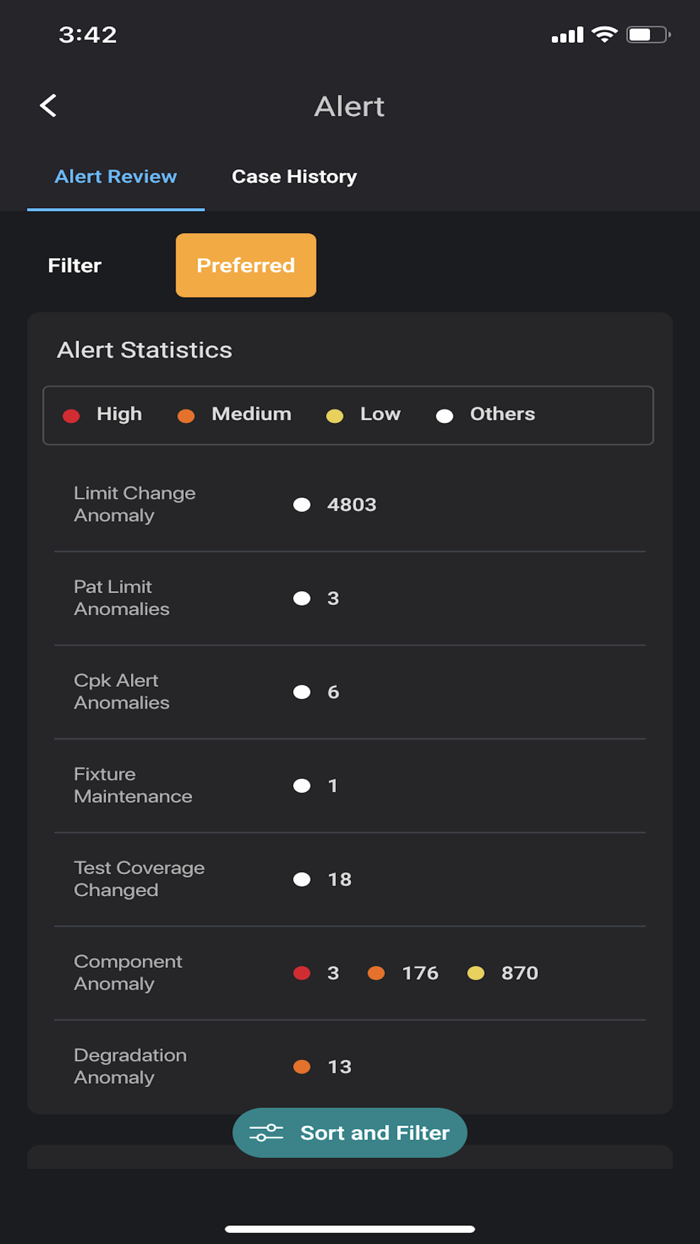Tap the back arrow icon
Image resolution: width=700 pixels, height=1244 pixels.
48,106
